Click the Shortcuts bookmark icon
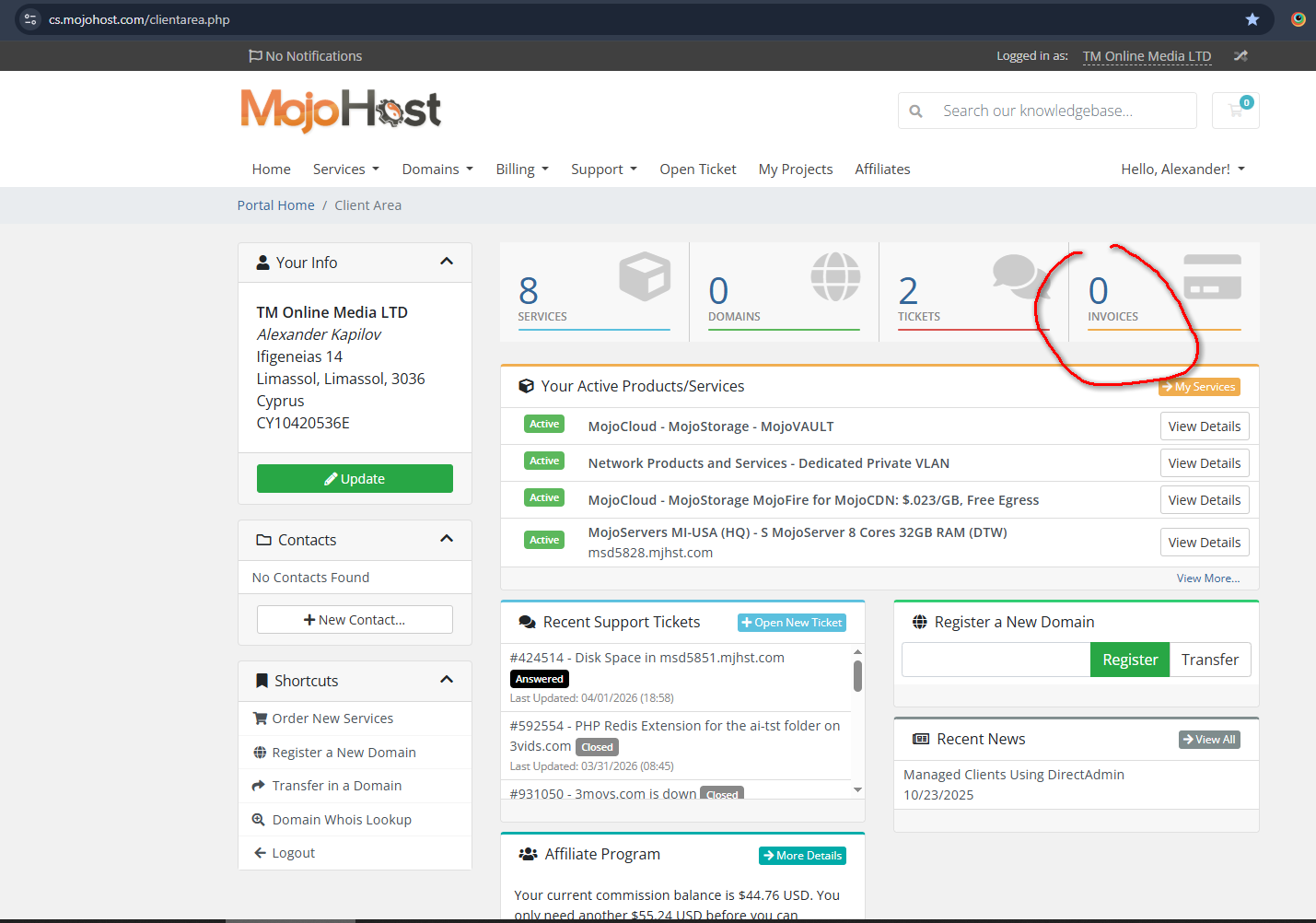The width and height of the screenshot is (1316, 923). click(x=262, y=681)
